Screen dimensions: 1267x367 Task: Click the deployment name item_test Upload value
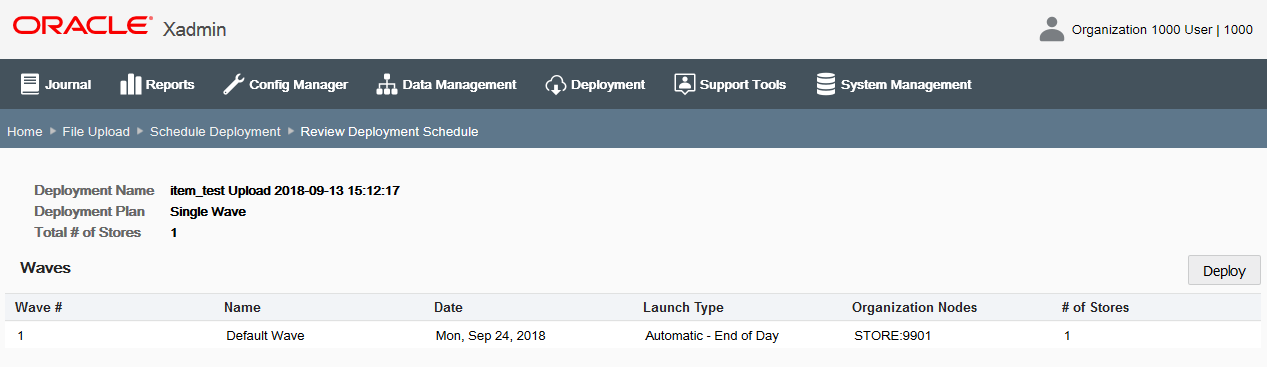(285, 190)
